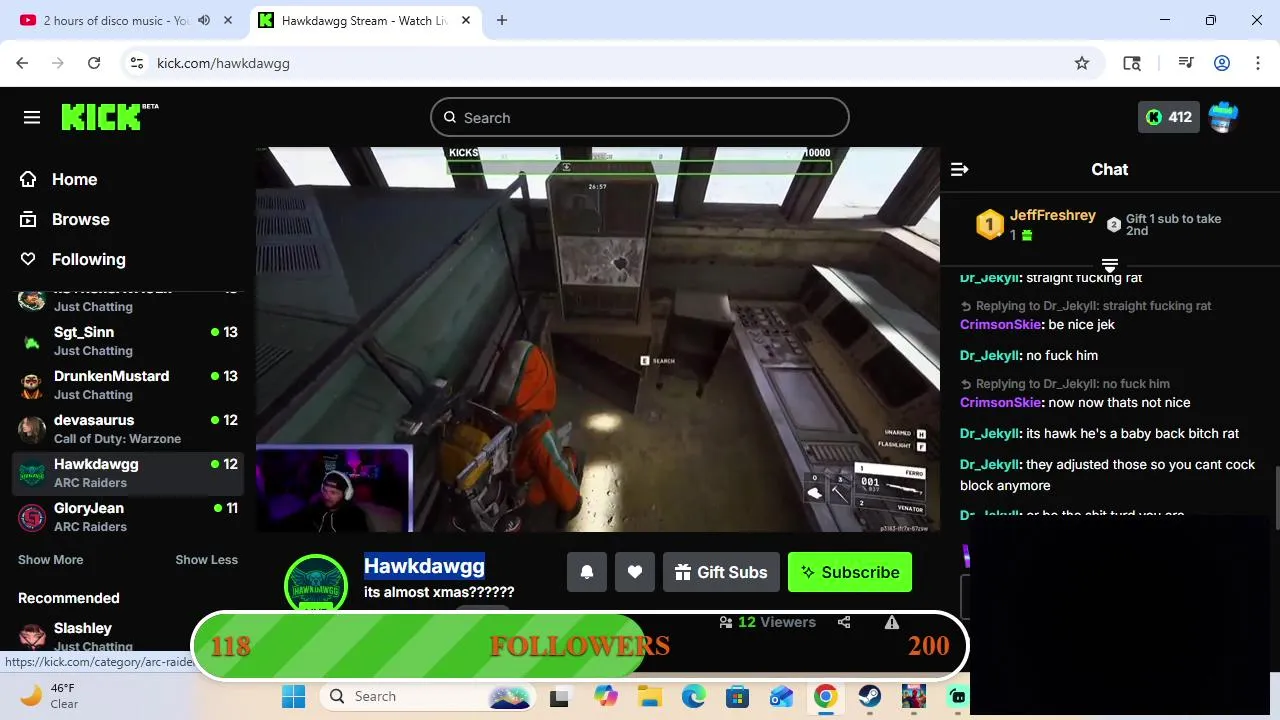
Task: Open Windows Start menu
Action: [293, 696]
